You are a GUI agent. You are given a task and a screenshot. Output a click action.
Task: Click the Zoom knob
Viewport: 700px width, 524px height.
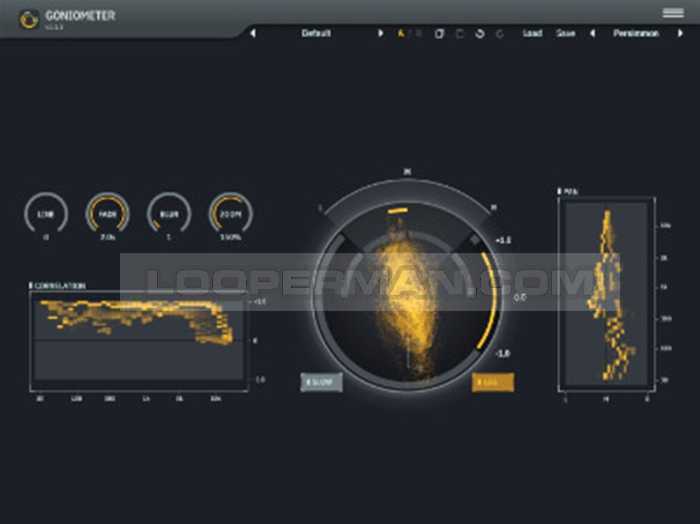[230, 213]
